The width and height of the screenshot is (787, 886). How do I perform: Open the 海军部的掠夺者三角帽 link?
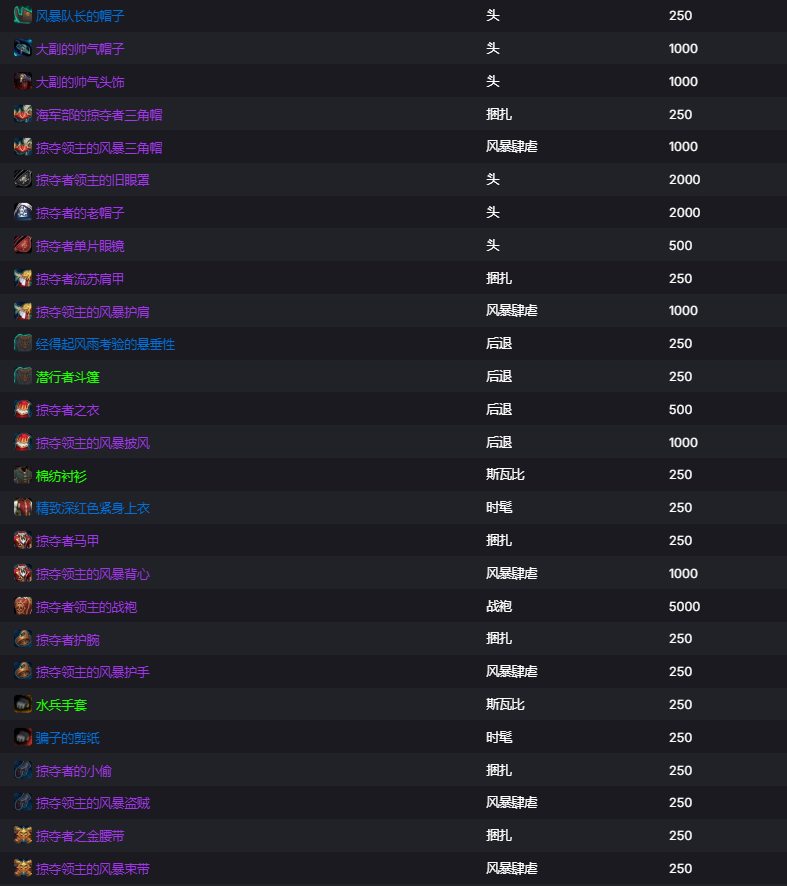[99, 115]
